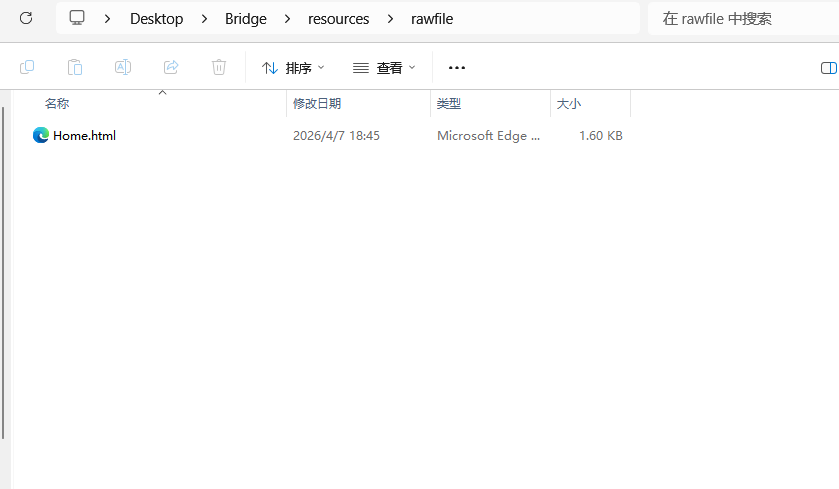Go to Desktop in address bar

pyautogui.click(x=156, y=19)
